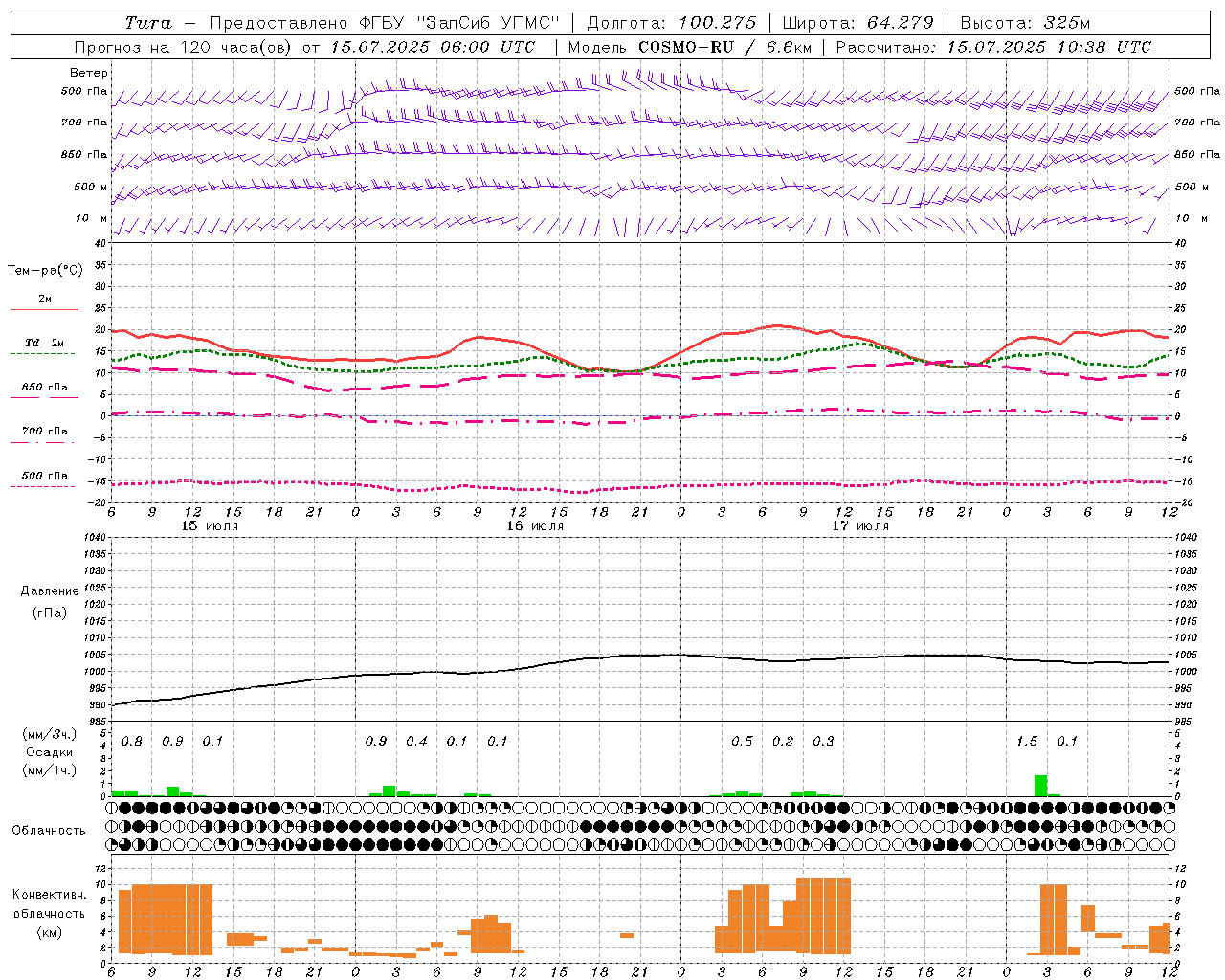Click the "Облачность" cloud cover label
This screenshot has height=980, width=1225.
point(49,831)
